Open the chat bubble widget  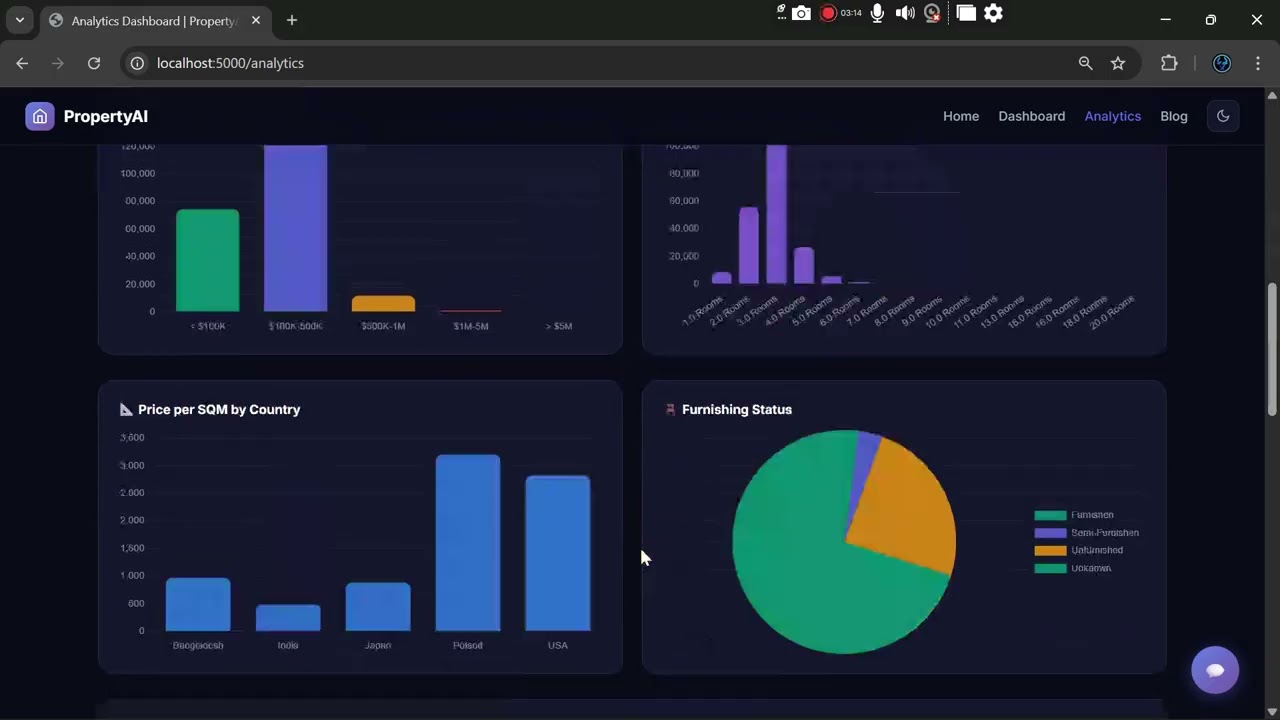[x=1215, y=670]
